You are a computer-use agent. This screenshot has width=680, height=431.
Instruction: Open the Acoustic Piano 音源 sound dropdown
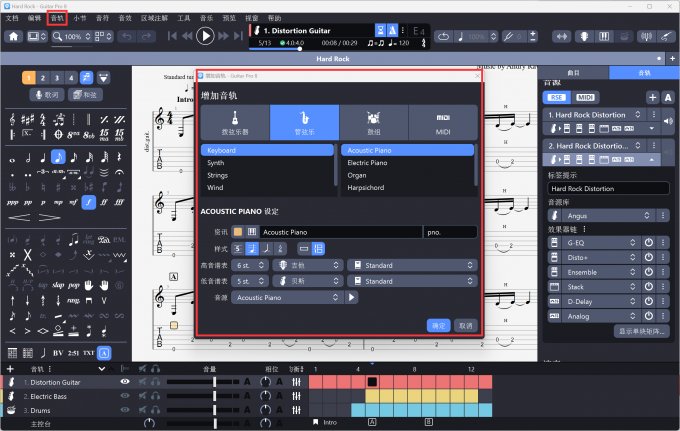286,297
